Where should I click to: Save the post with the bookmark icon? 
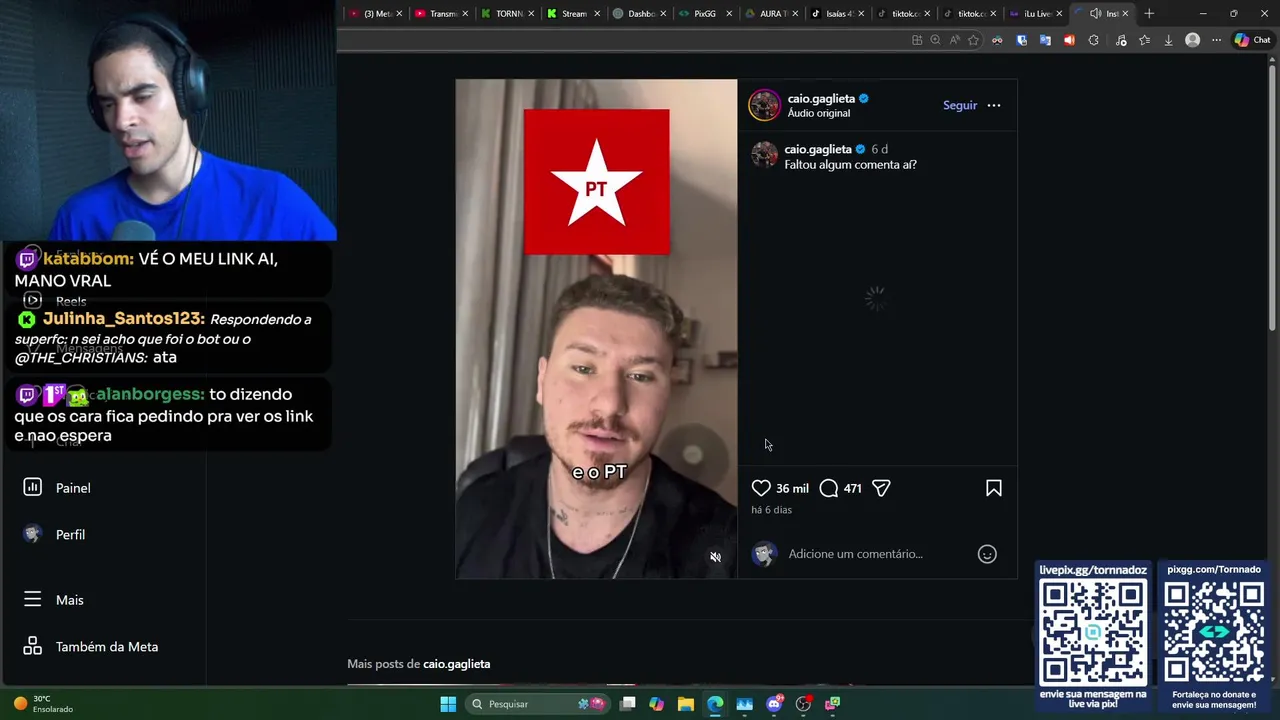994,488
